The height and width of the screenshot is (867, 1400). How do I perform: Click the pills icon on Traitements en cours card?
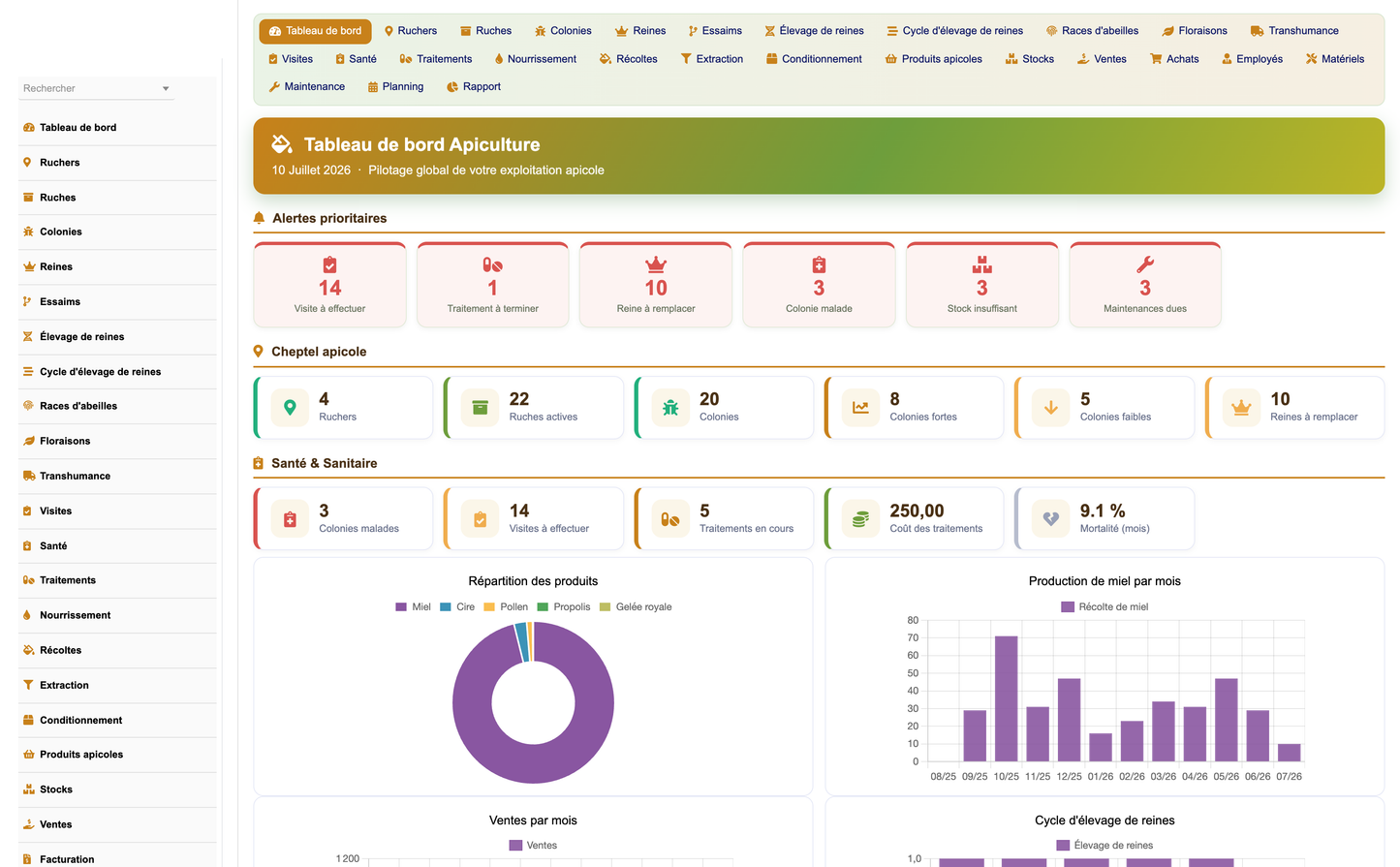(670, 519)
